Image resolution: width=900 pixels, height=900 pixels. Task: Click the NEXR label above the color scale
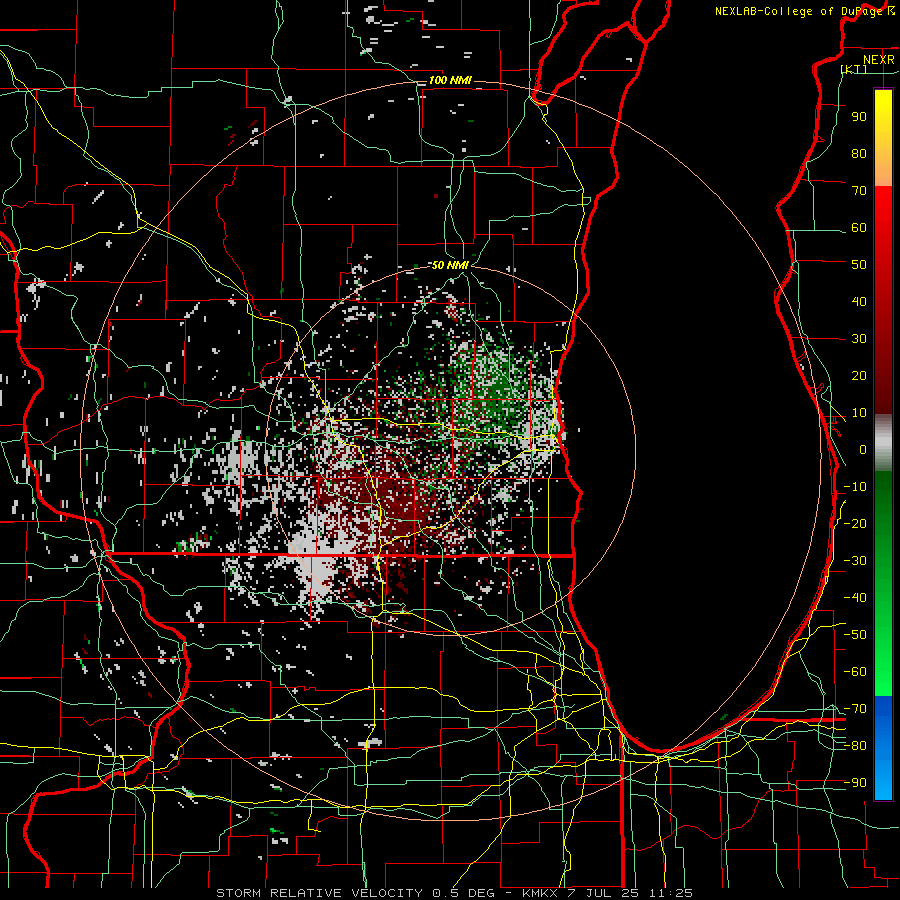click(x=879, y=60)
